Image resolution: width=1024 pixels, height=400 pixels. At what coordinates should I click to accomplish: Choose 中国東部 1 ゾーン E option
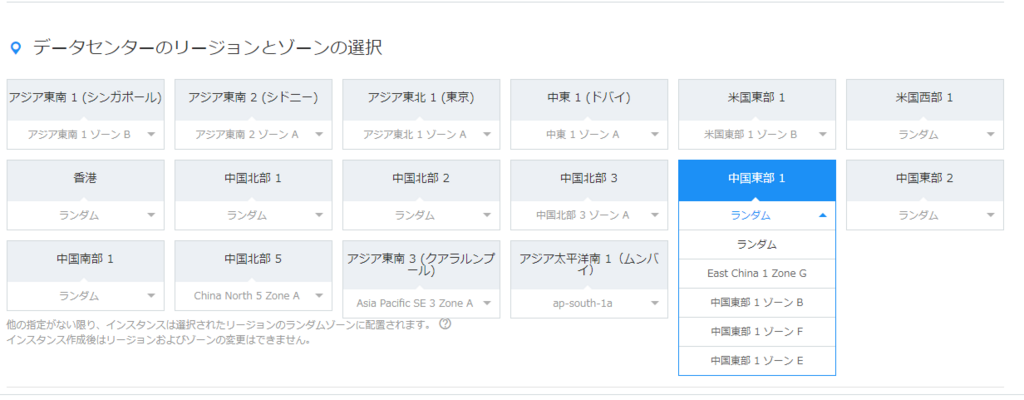(x=757, y=360)
